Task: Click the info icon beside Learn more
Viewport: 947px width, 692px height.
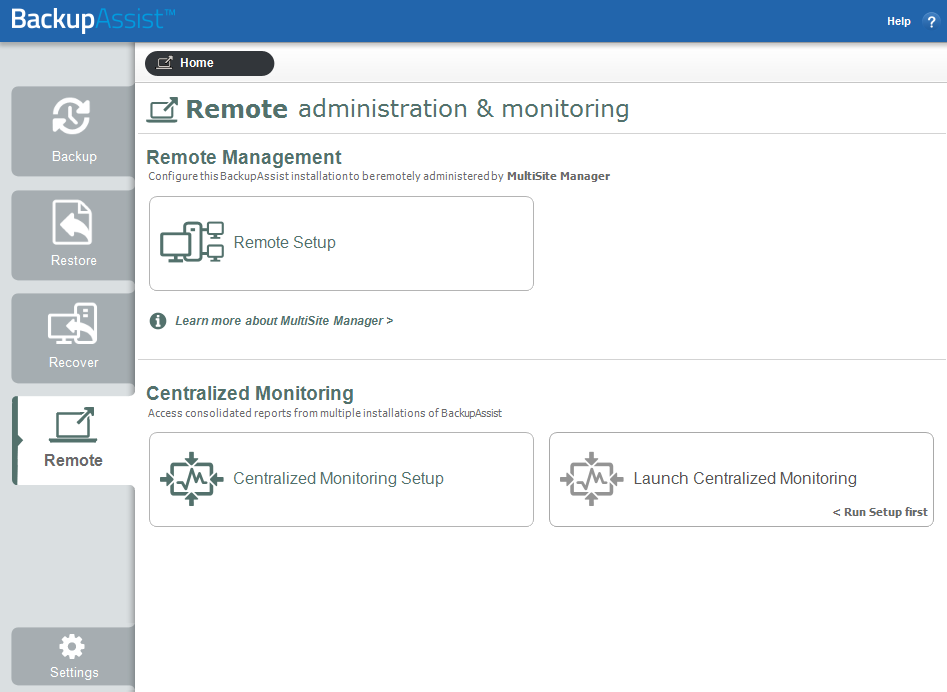Action: click(x=158, y=321)
